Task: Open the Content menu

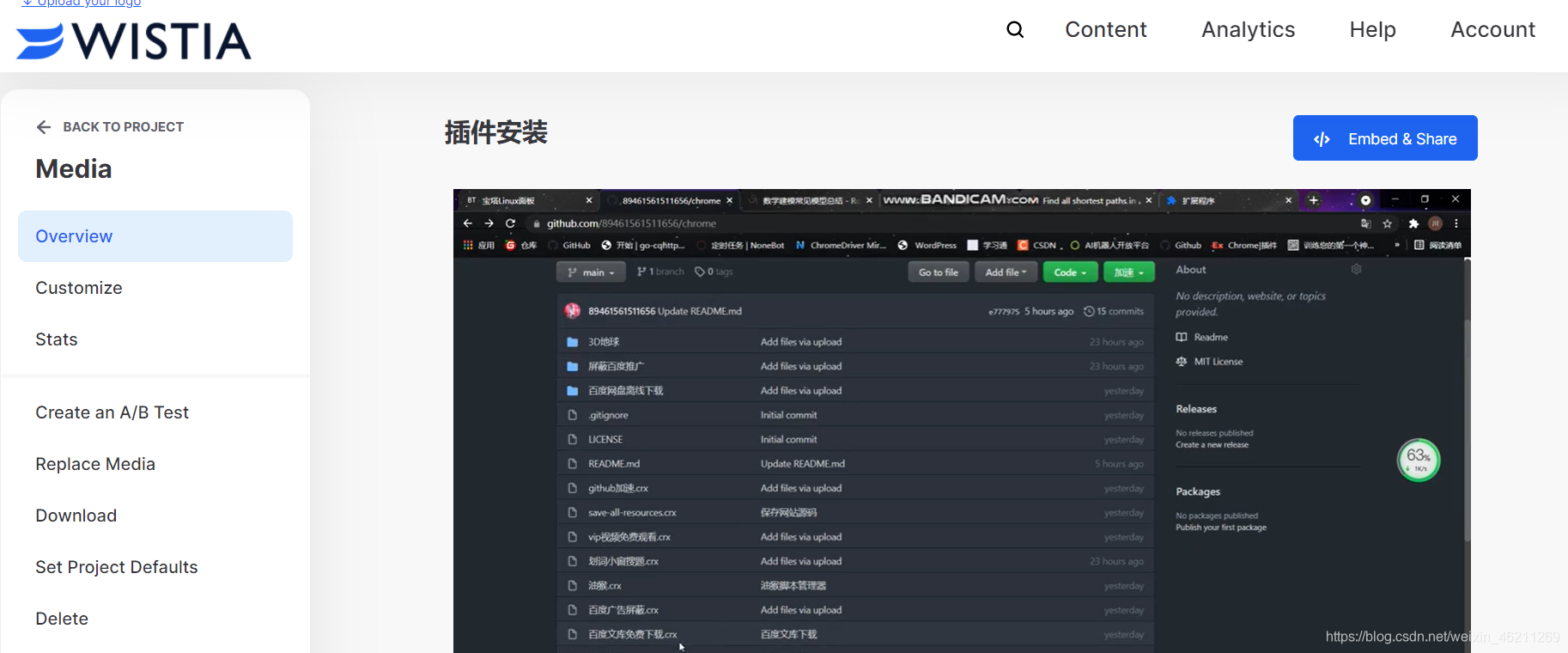Action: (1106, 30)
